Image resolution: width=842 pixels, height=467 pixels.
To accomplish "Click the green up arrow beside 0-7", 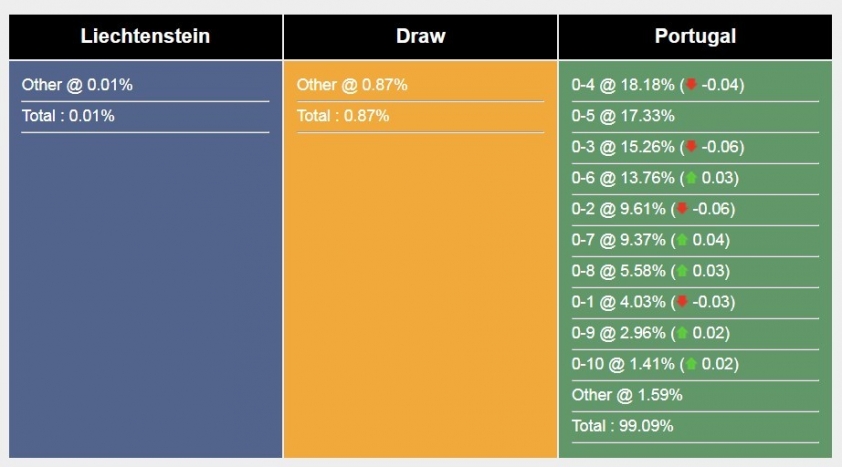I will [683, 240].
